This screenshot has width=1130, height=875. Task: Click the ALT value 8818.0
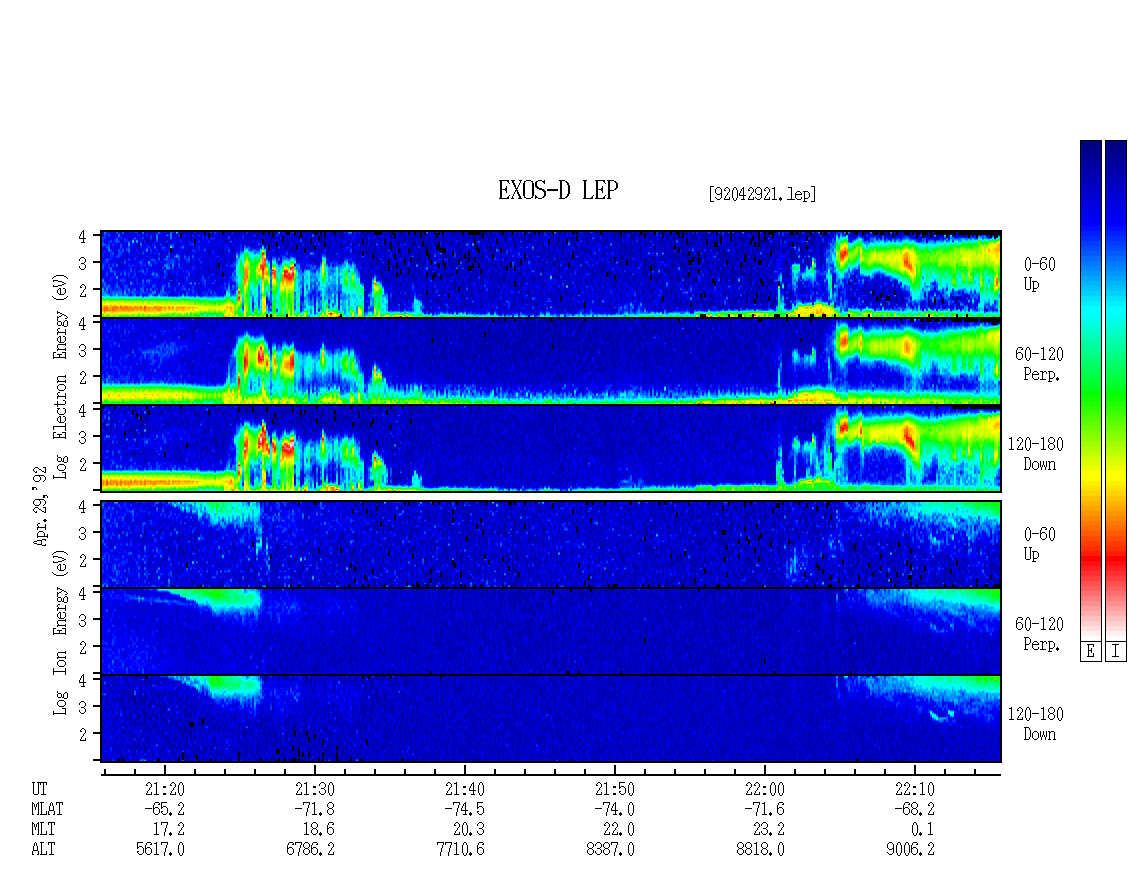[x=760, y=850]
